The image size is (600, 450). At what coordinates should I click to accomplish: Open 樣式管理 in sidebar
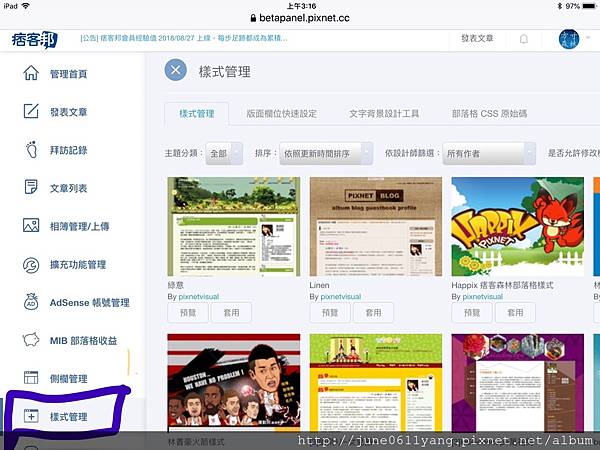coord(68,416)
